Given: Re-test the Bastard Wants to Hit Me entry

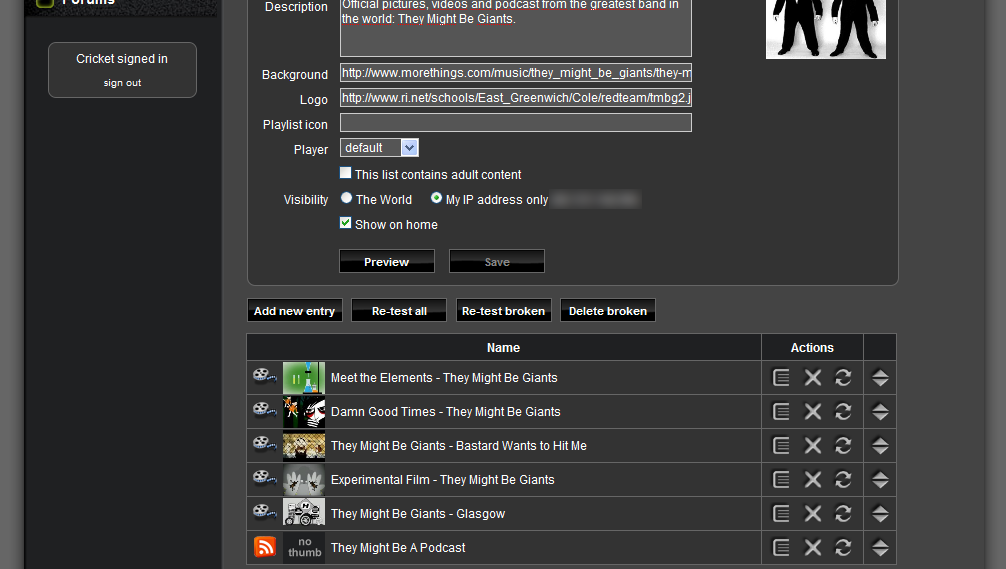Looking at the screenshot, I should [x=843, y=446].
